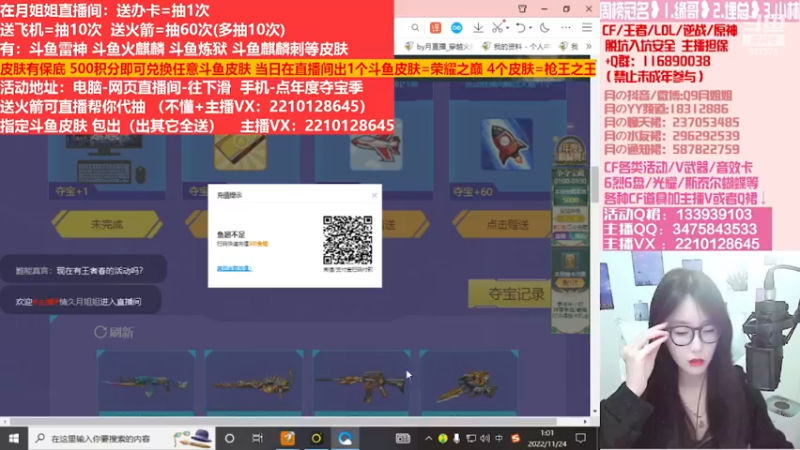Toggle the 中 input language indicator
The image size is (800, 450).
[x=499, y=438]
